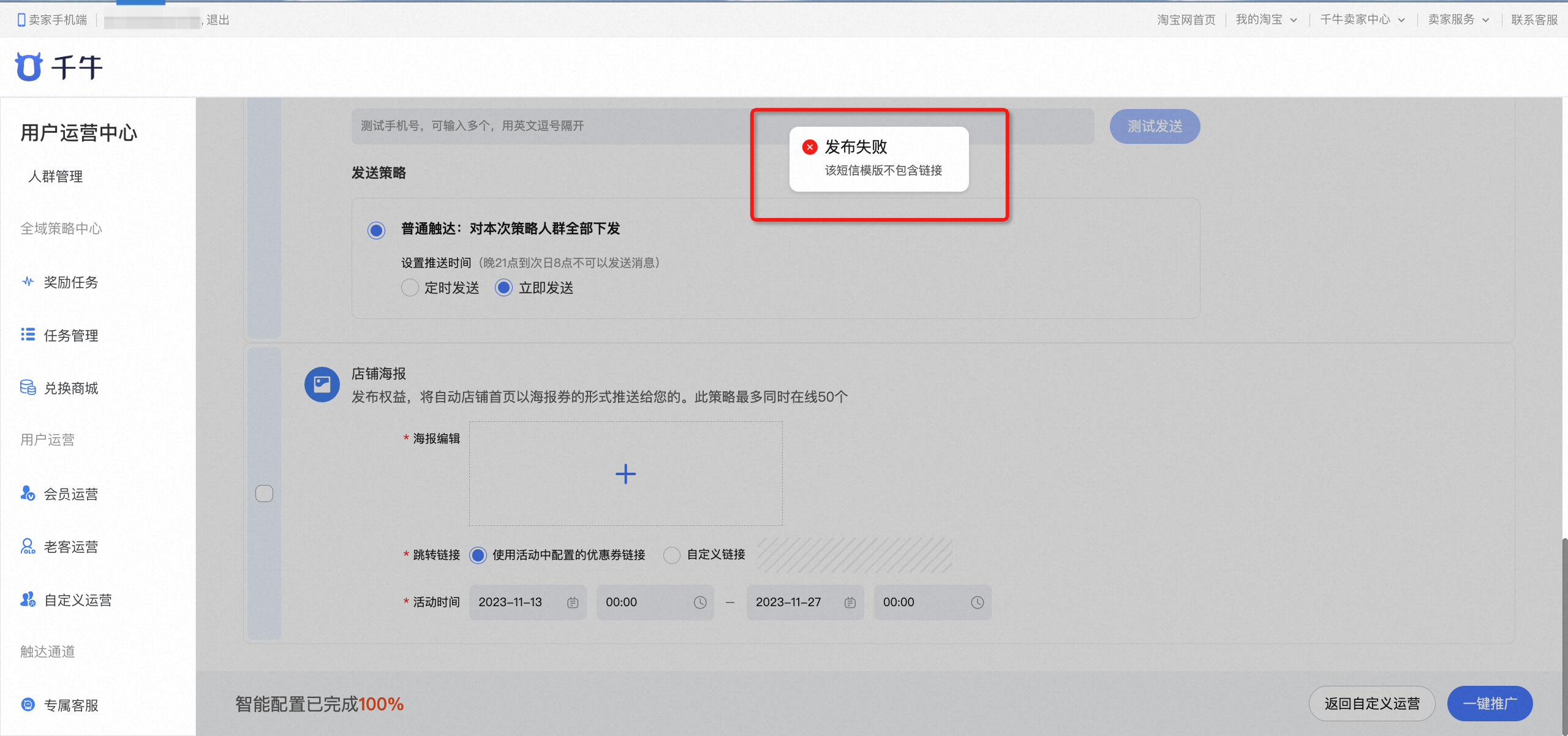1568x736 pixels.
Task: Click clock icon of the end time field
Action: click(x=978, y=603)
